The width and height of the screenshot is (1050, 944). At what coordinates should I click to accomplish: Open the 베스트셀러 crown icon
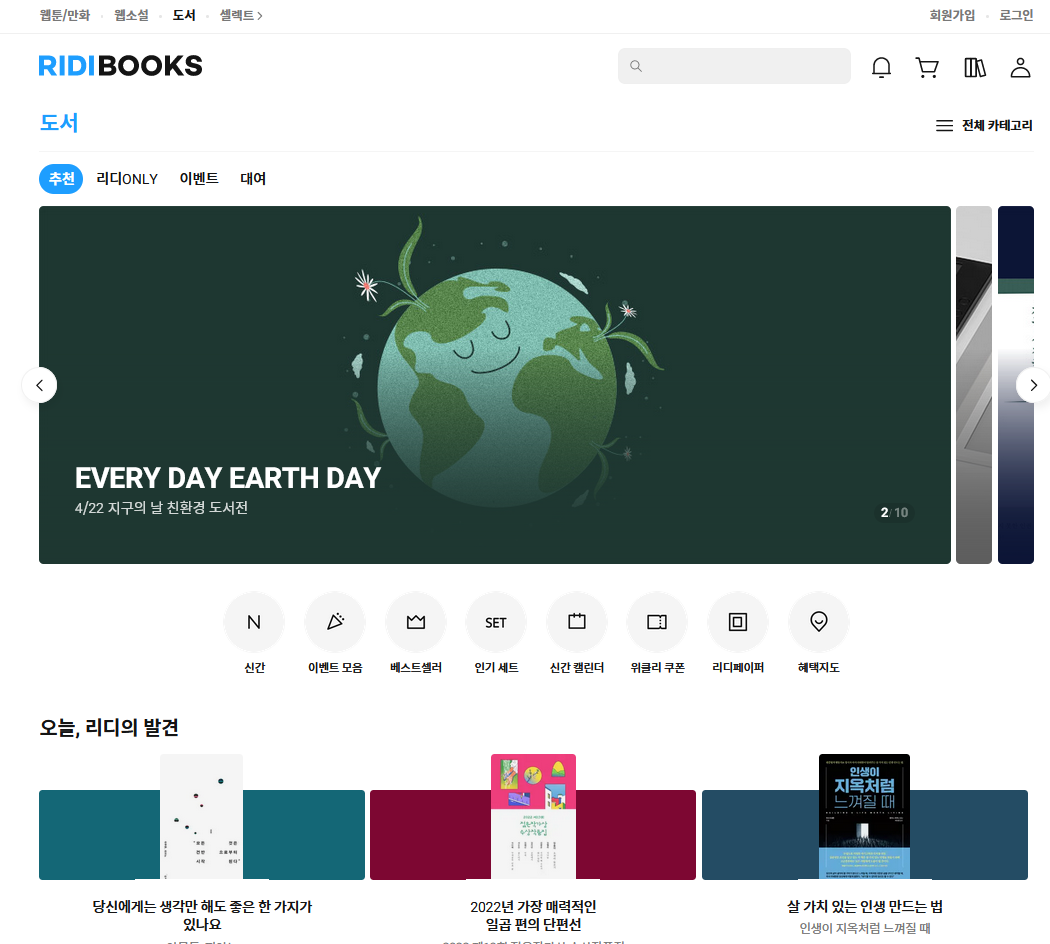(416, 622)
